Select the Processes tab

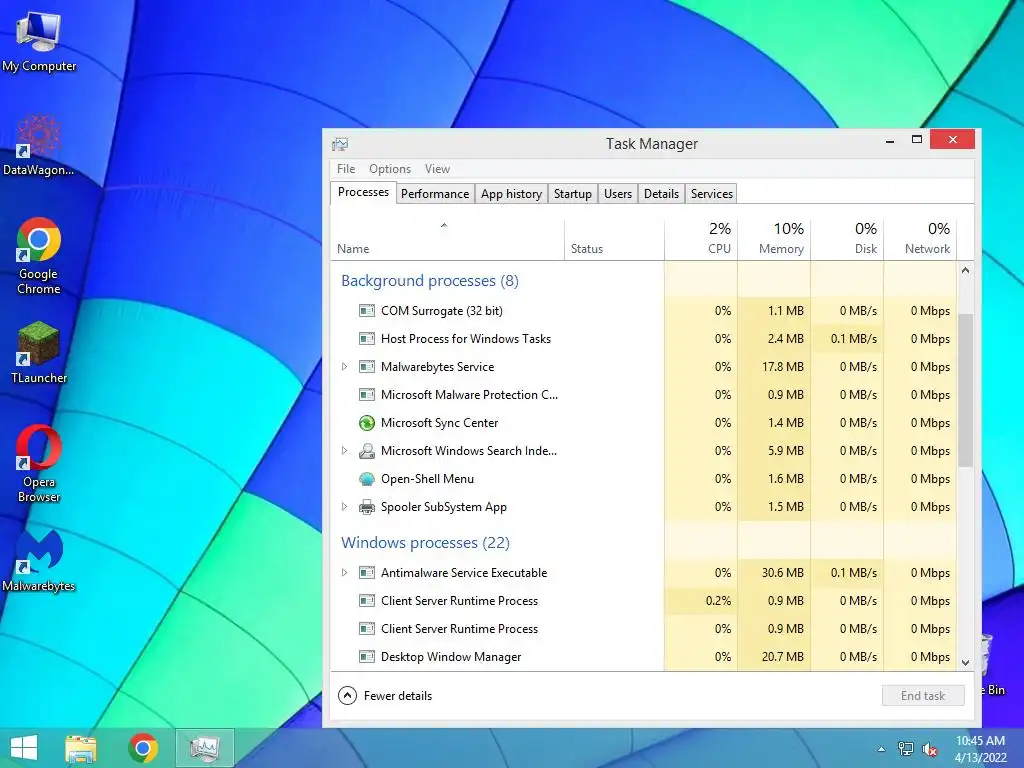pos(363,193)
